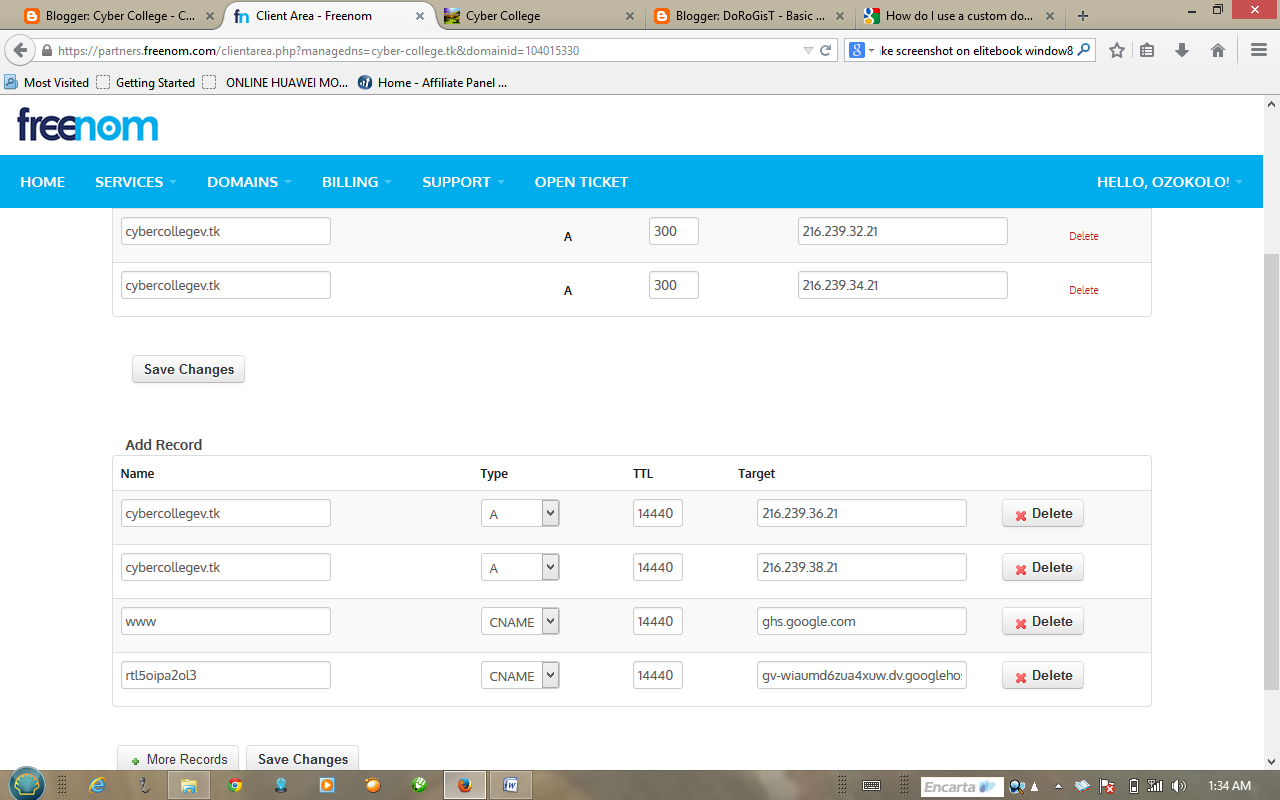This screenshot has width=1280, height=800.
Task: Click the ghs.google.com target field
Action: point(862,621)
